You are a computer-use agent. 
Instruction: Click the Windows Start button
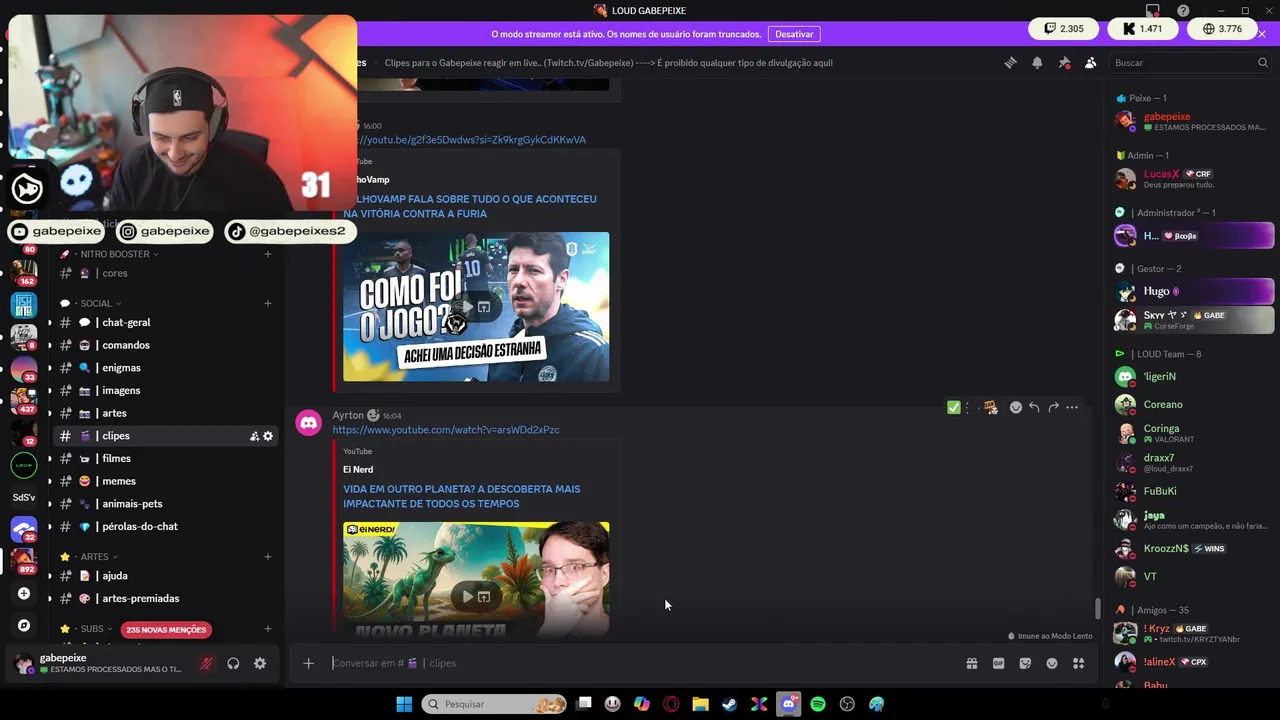tap(404, 704)
